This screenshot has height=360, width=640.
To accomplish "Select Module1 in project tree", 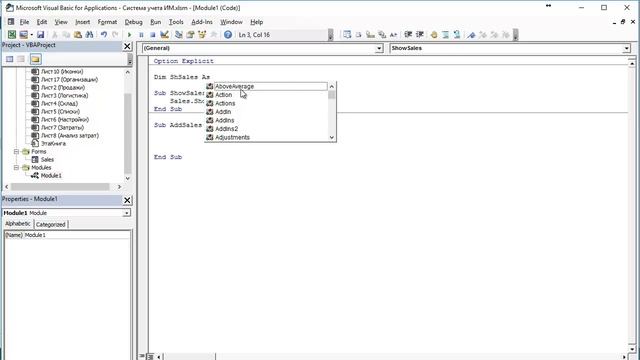I will [51, 176].
